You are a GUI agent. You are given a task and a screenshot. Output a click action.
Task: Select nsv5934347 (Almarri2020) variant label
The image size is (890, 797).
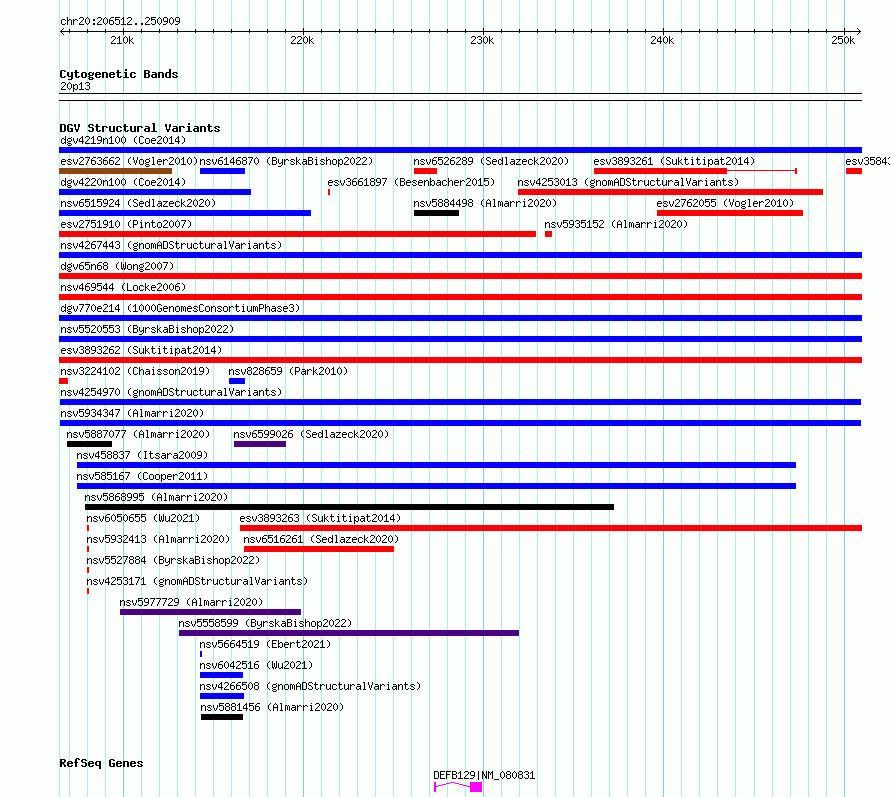[132, 413]
